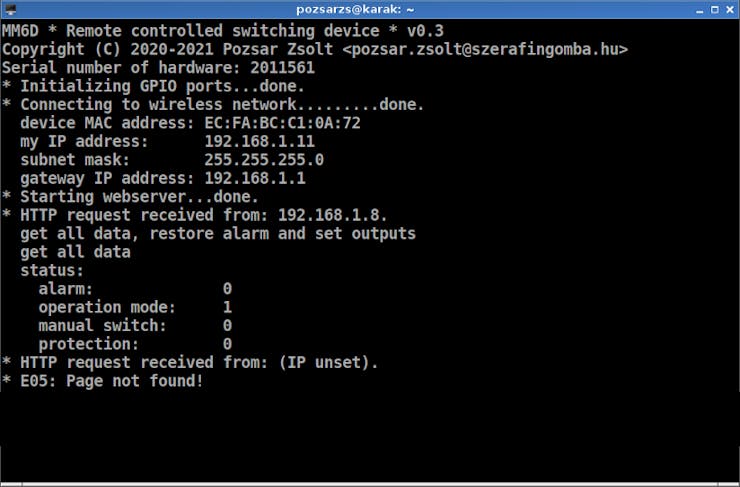Click the device MAC address value
The width and height of the screenshot is (740, 487).
click(x=282, y=123)
